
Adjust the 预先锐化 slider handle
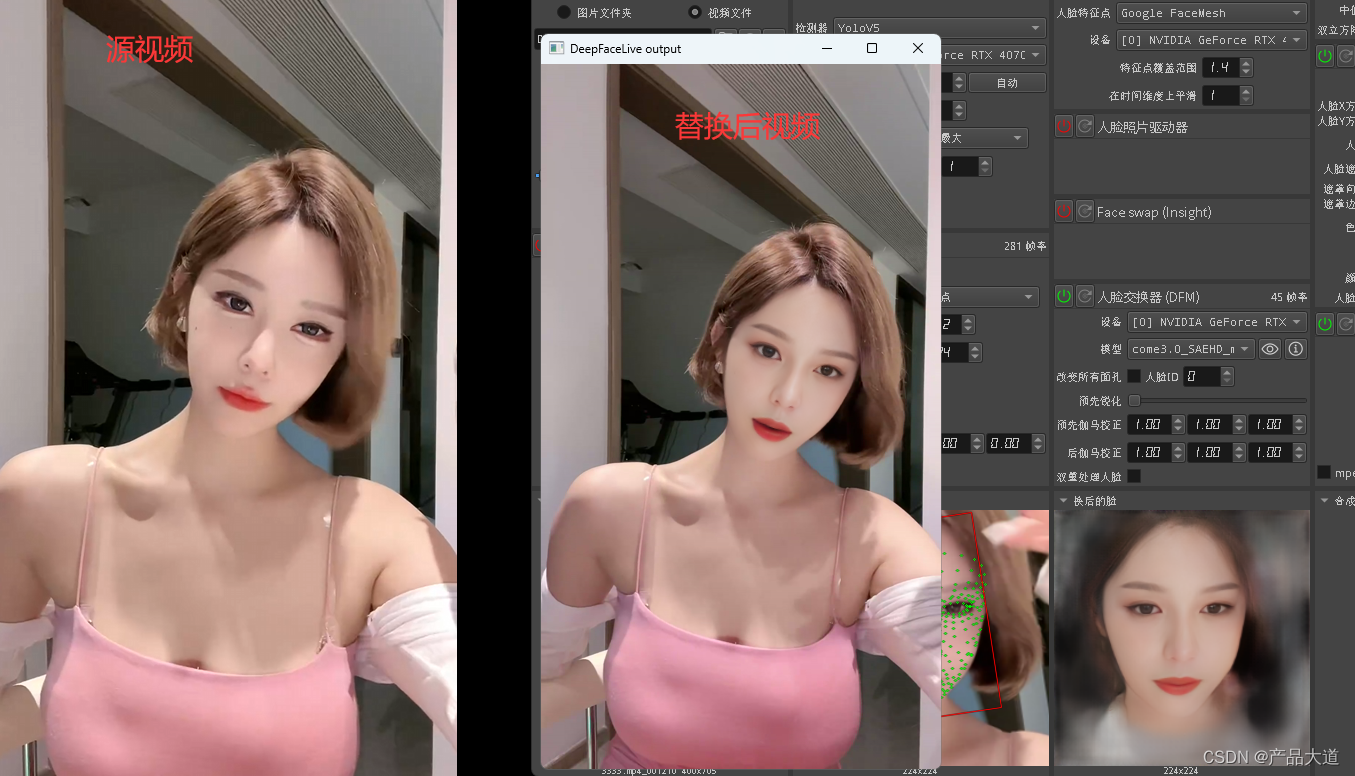(1134, 400)
